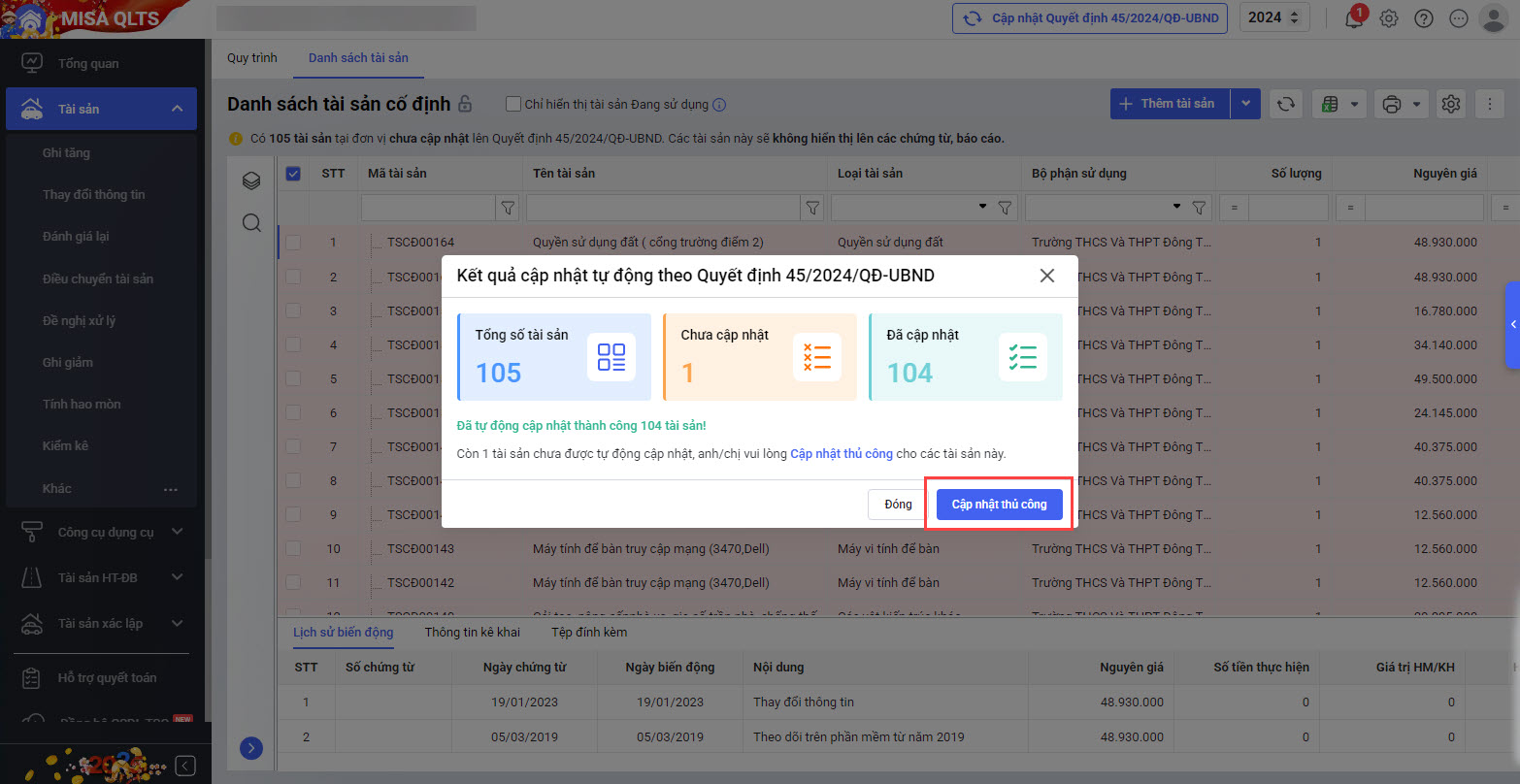Viewport: 1520px width, 784px height.
Task: Click the Tên tài sản filter input
Action: point(664,208)
